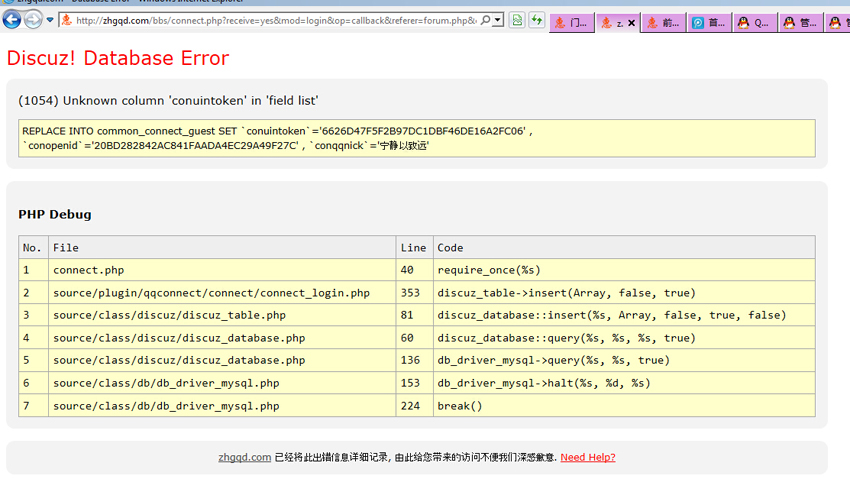
Task: Select the discuz_table.php file path cell
Action: coord(222,315)
